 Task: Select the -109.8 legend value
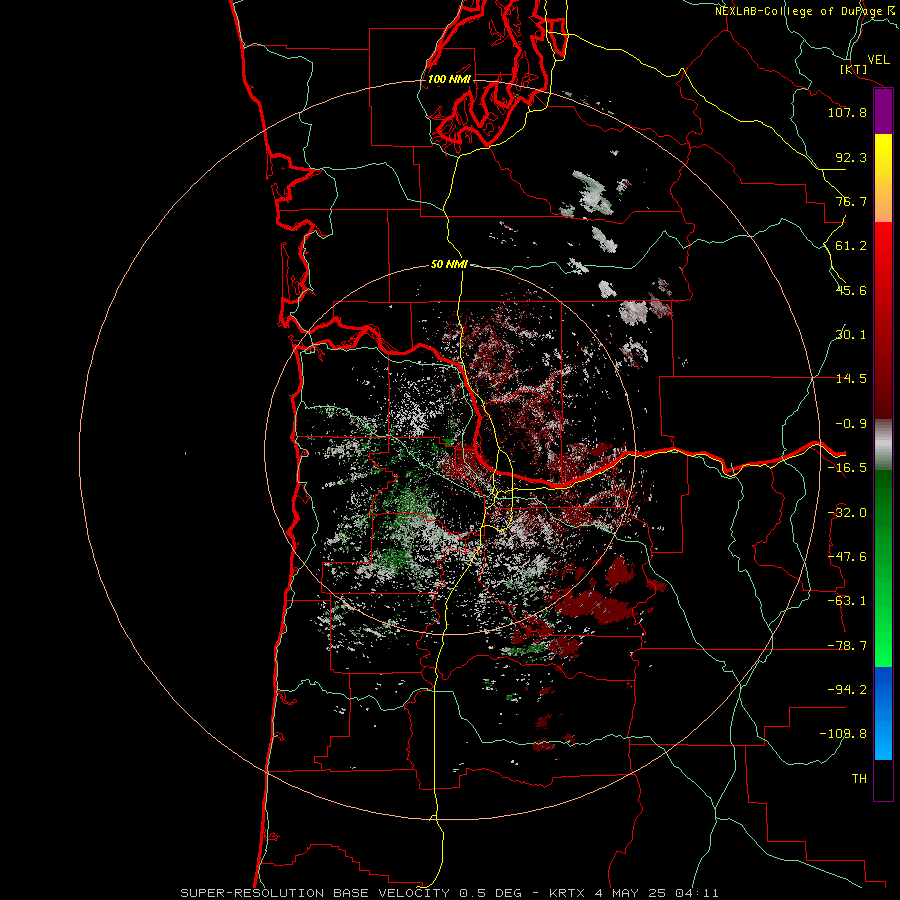click(843, 734)
